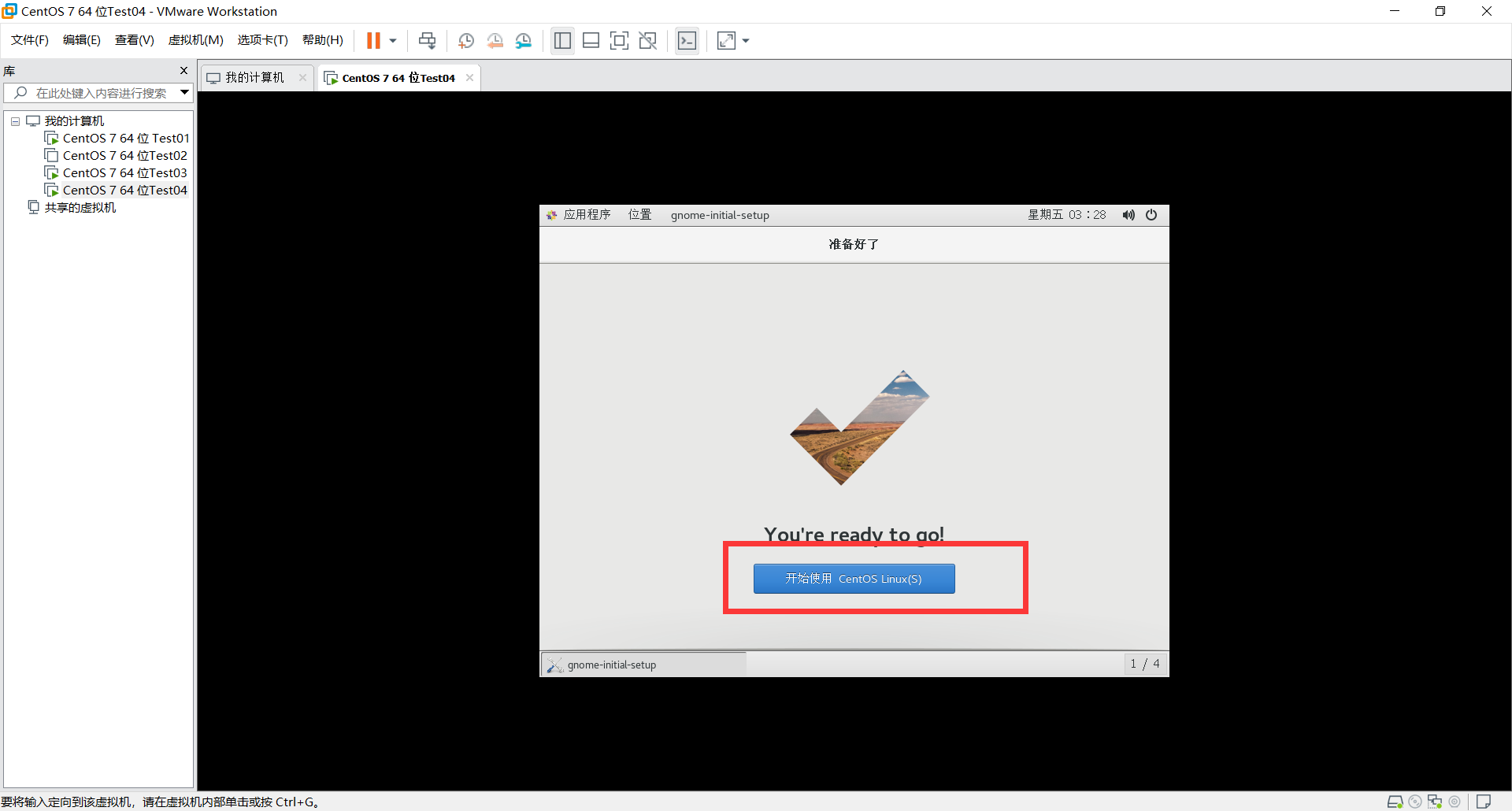Open the message log icon in status bar
Viewport: 1512px width, 811px height.
[1484, 802]
